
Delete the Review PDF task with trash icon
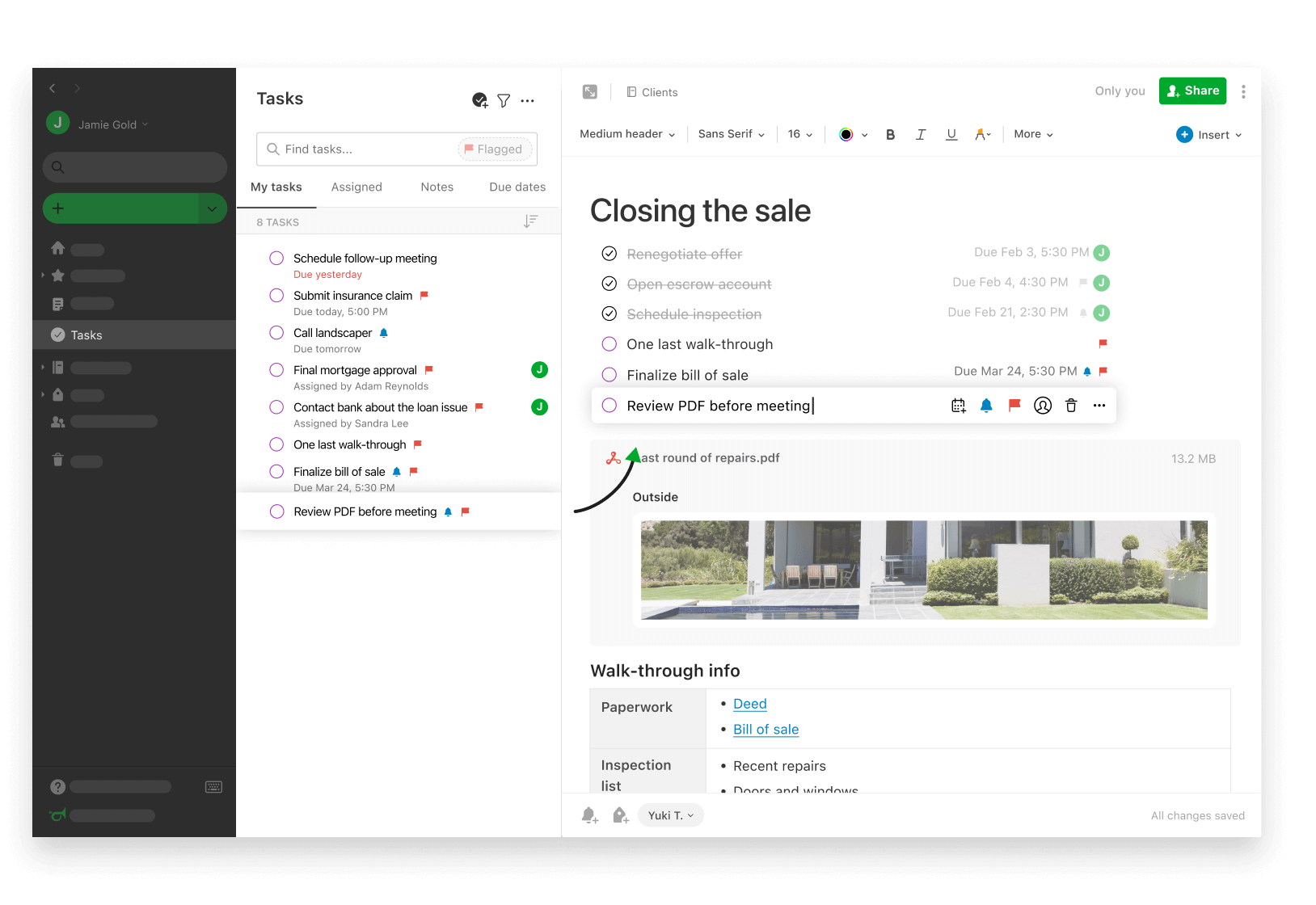[1071, 406]
